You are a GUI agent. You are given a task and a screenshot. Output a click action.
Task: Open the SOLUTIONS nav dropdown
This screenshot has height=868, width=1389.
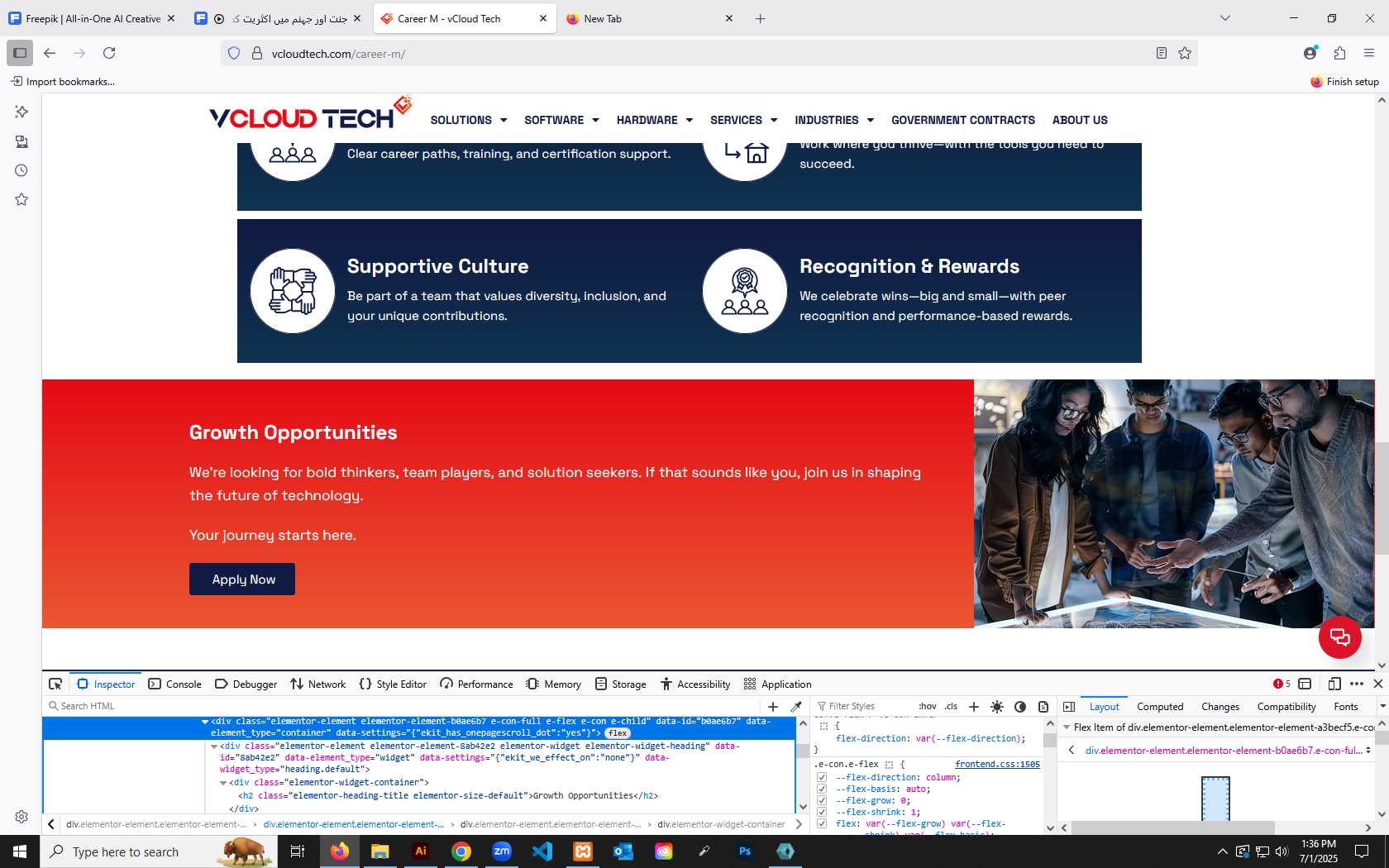click(x=469, y=120)
